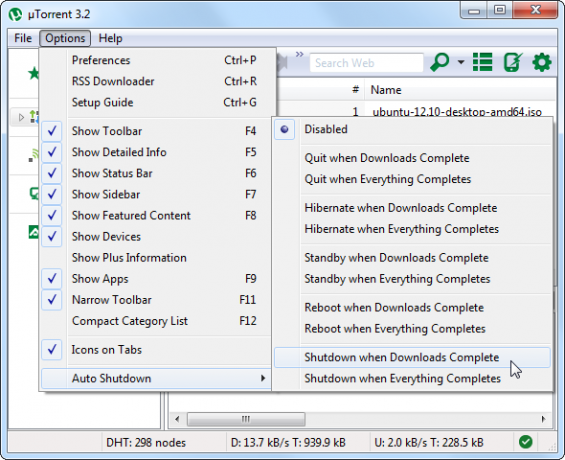Click the remote device phone icon
Viewport: 565px width, 460px height.
click(x=513, y=62)
